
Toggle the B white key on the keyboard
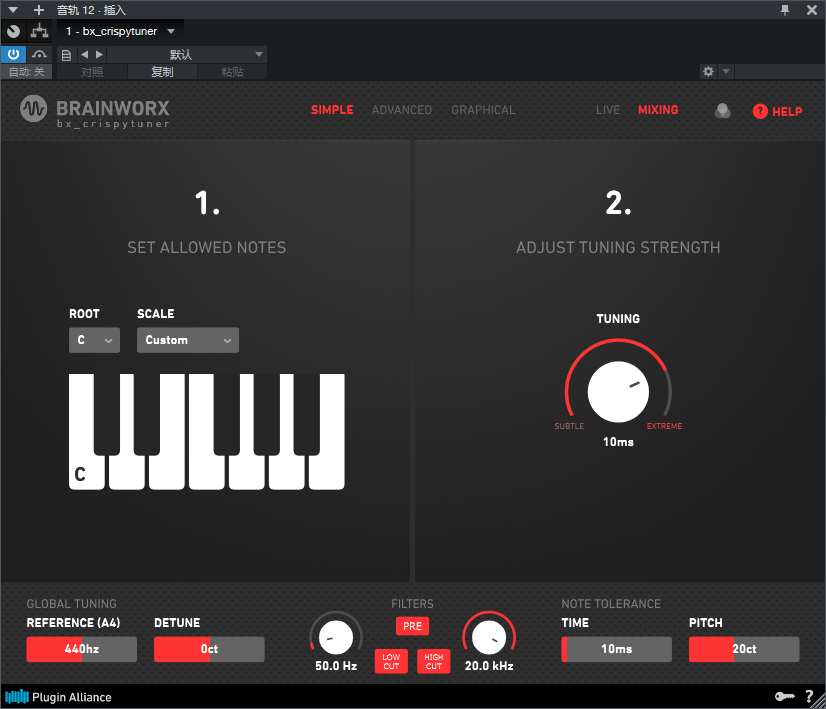click(x=327, y=472)
